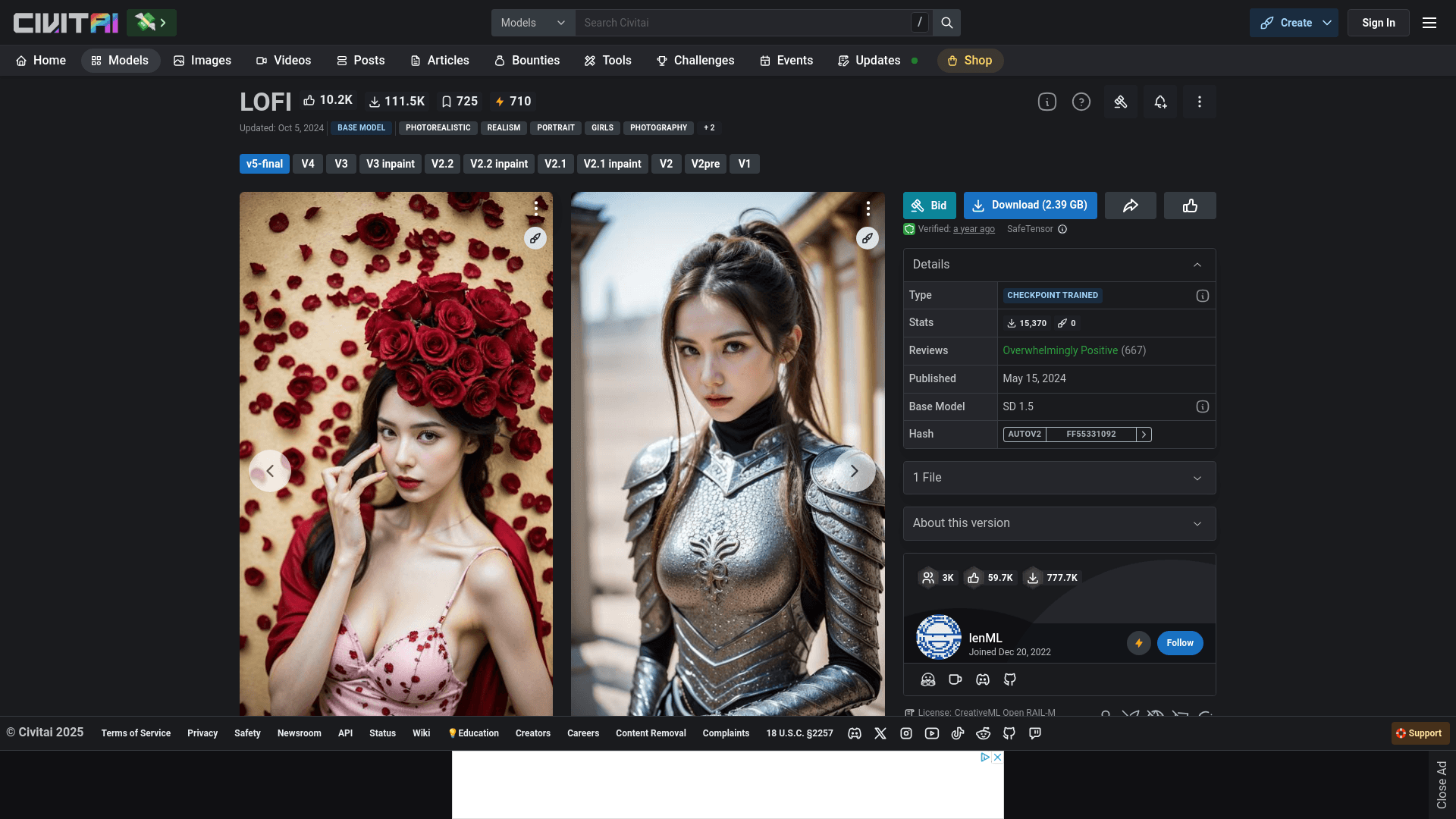
Task: Toggle the thumbs-up like button
Action: tap(1190, 206)
